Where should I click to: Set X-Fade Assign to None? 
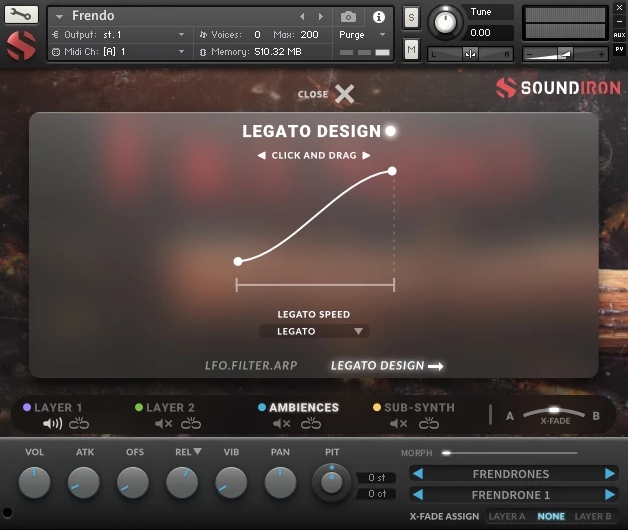click(x=551, y=516)
